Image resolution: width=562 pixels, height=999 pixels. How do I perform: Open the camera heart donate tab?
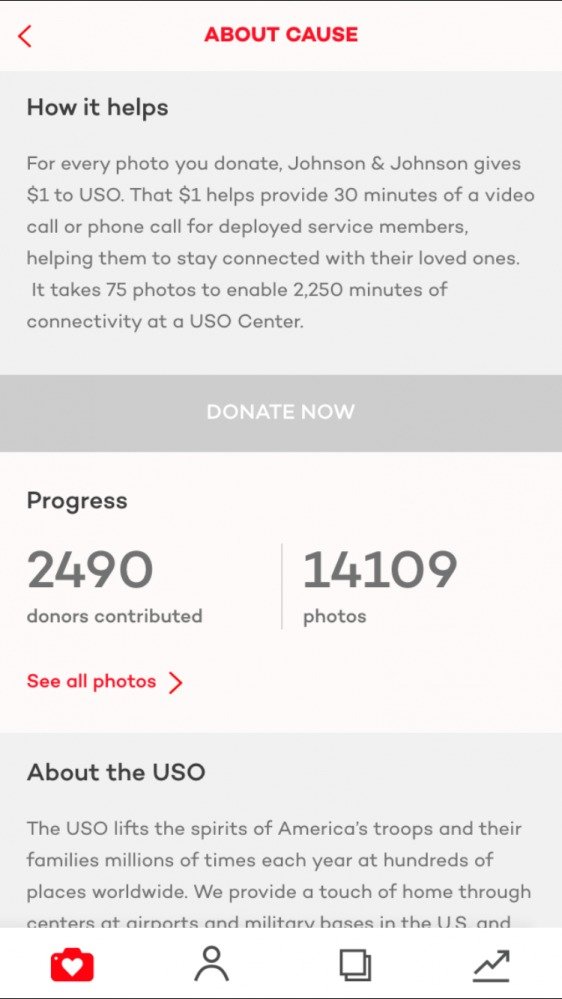tap(72, 965)
